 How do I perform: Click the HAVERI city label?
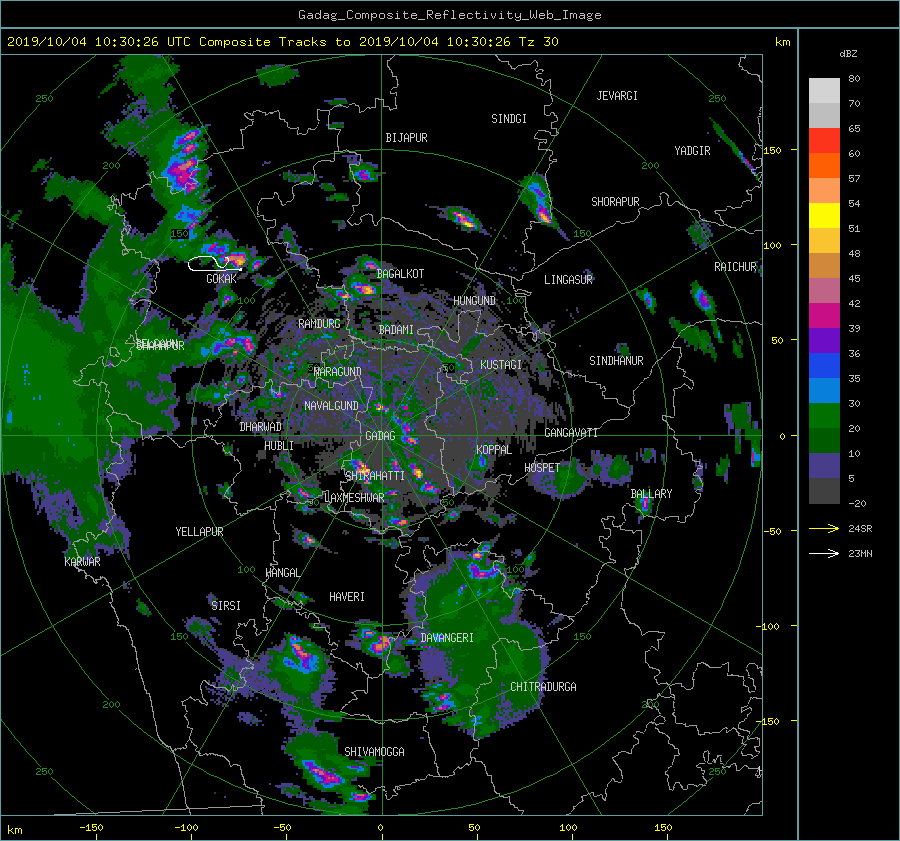pos(347,597)
